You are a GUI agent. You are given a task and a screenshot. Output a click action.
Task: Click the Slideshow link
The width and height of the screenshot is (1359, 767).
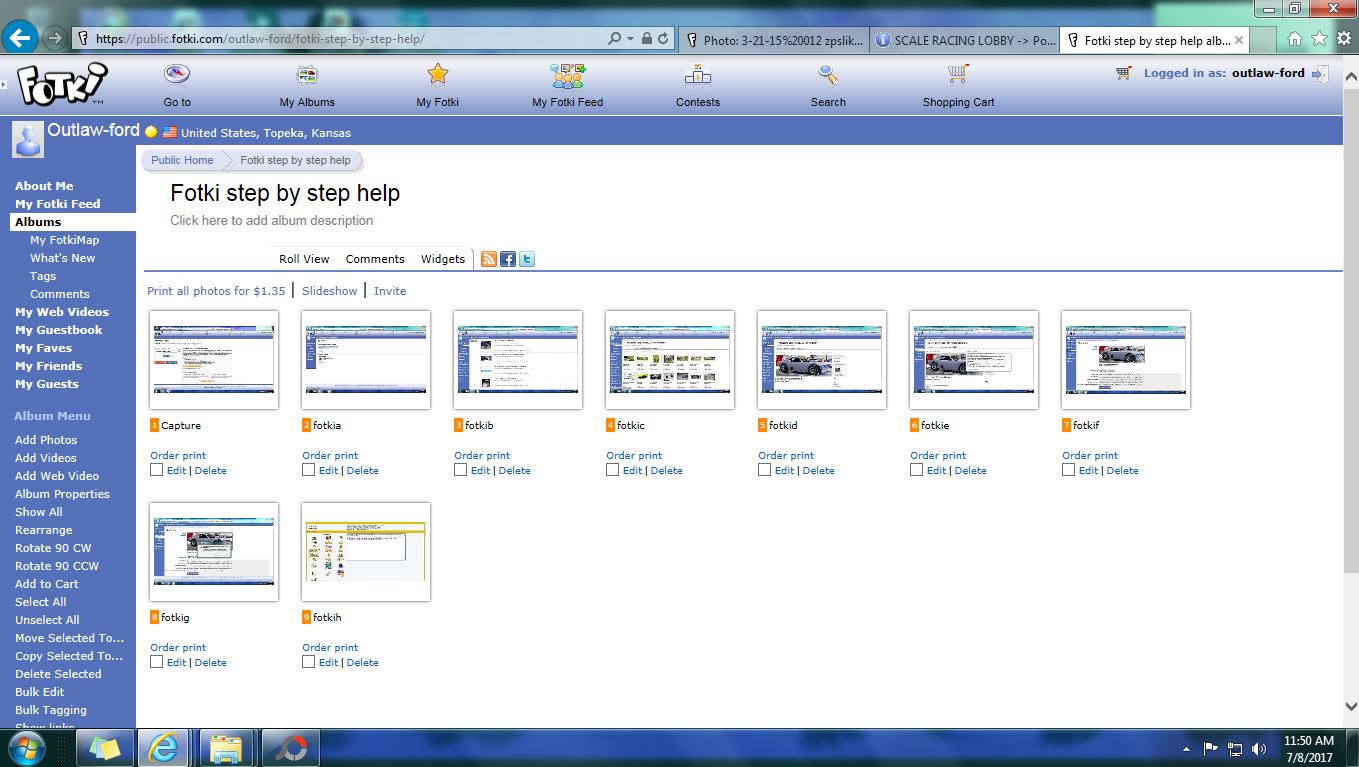point(330,291)
